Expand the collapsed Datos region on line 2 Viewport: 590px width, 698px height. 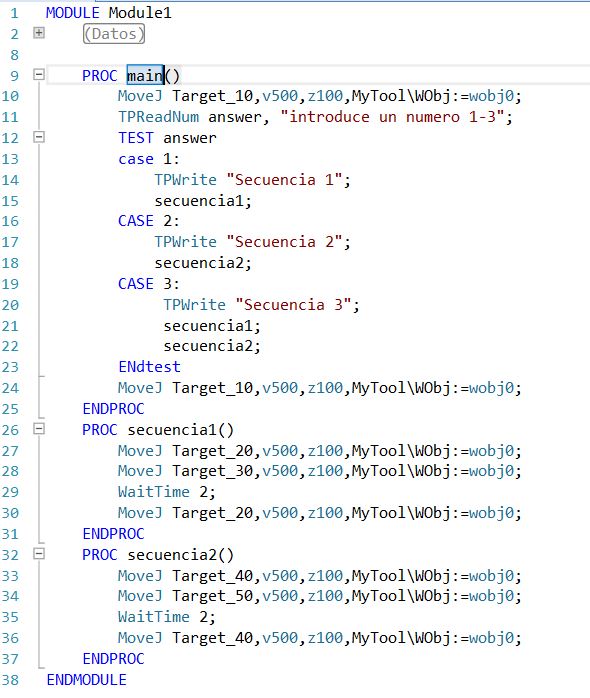point(39,32)
